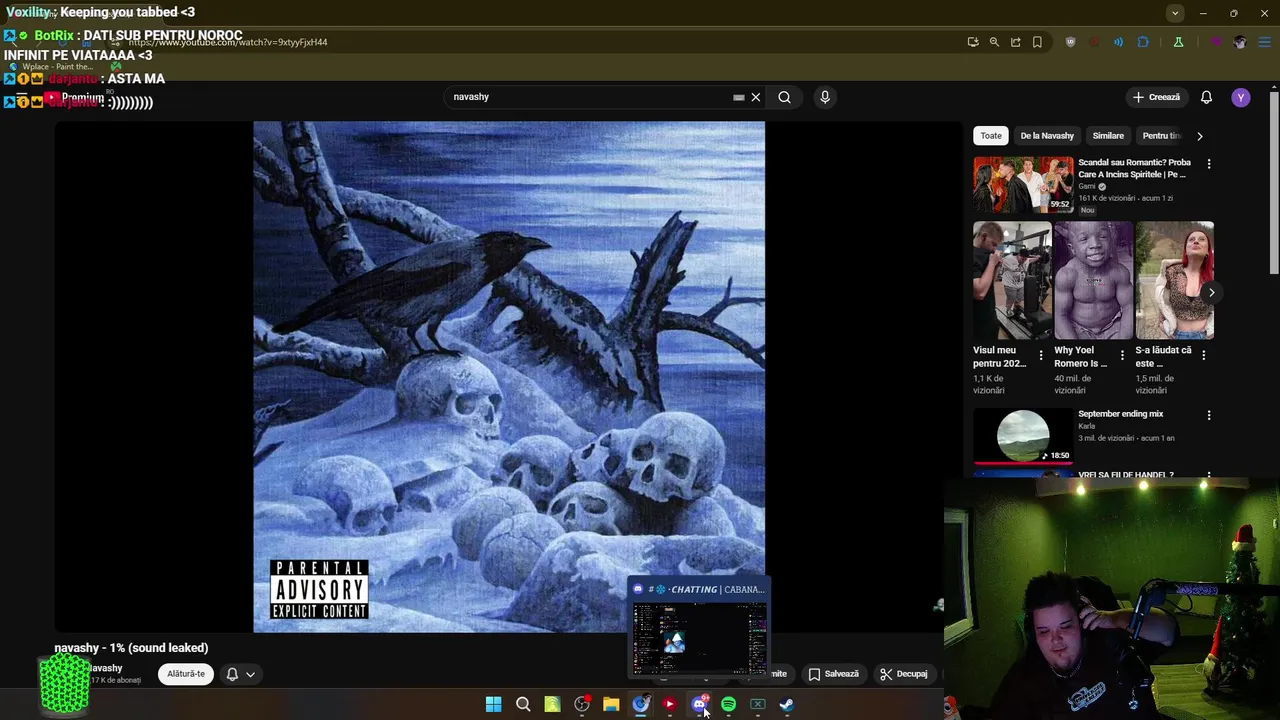Open Spotify from the taskbar
This screenshot has width=1280, height=720.
coord(728,704)
